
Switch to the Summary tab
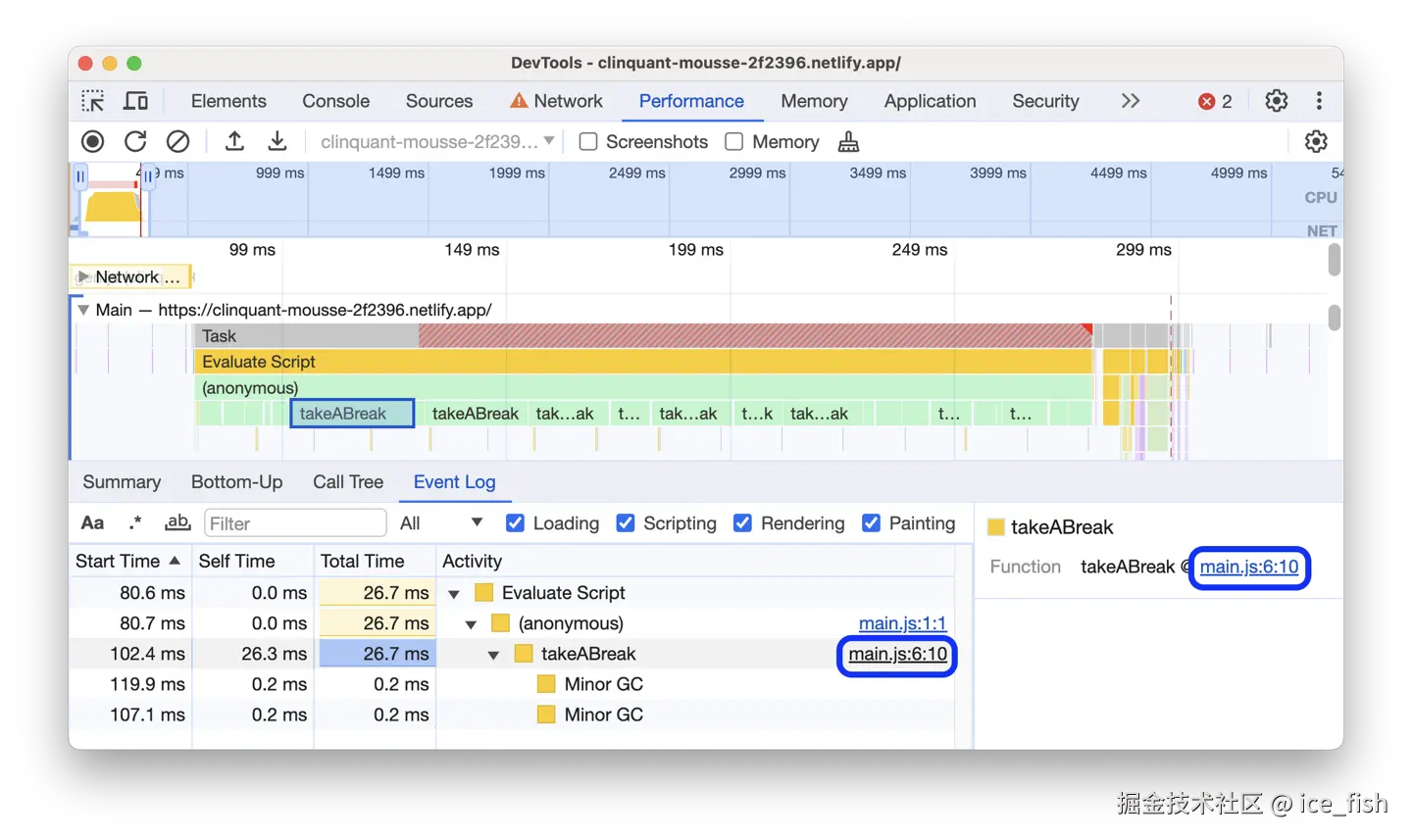122,482
